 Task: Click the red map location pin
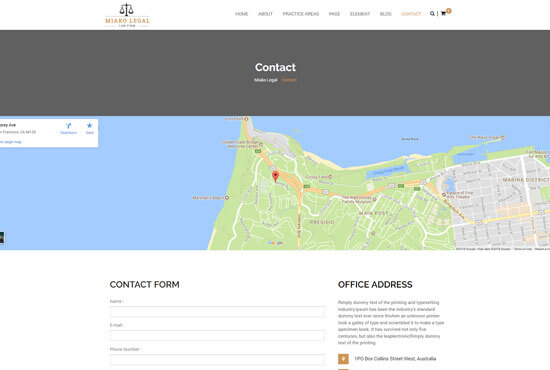click(276, 176)
